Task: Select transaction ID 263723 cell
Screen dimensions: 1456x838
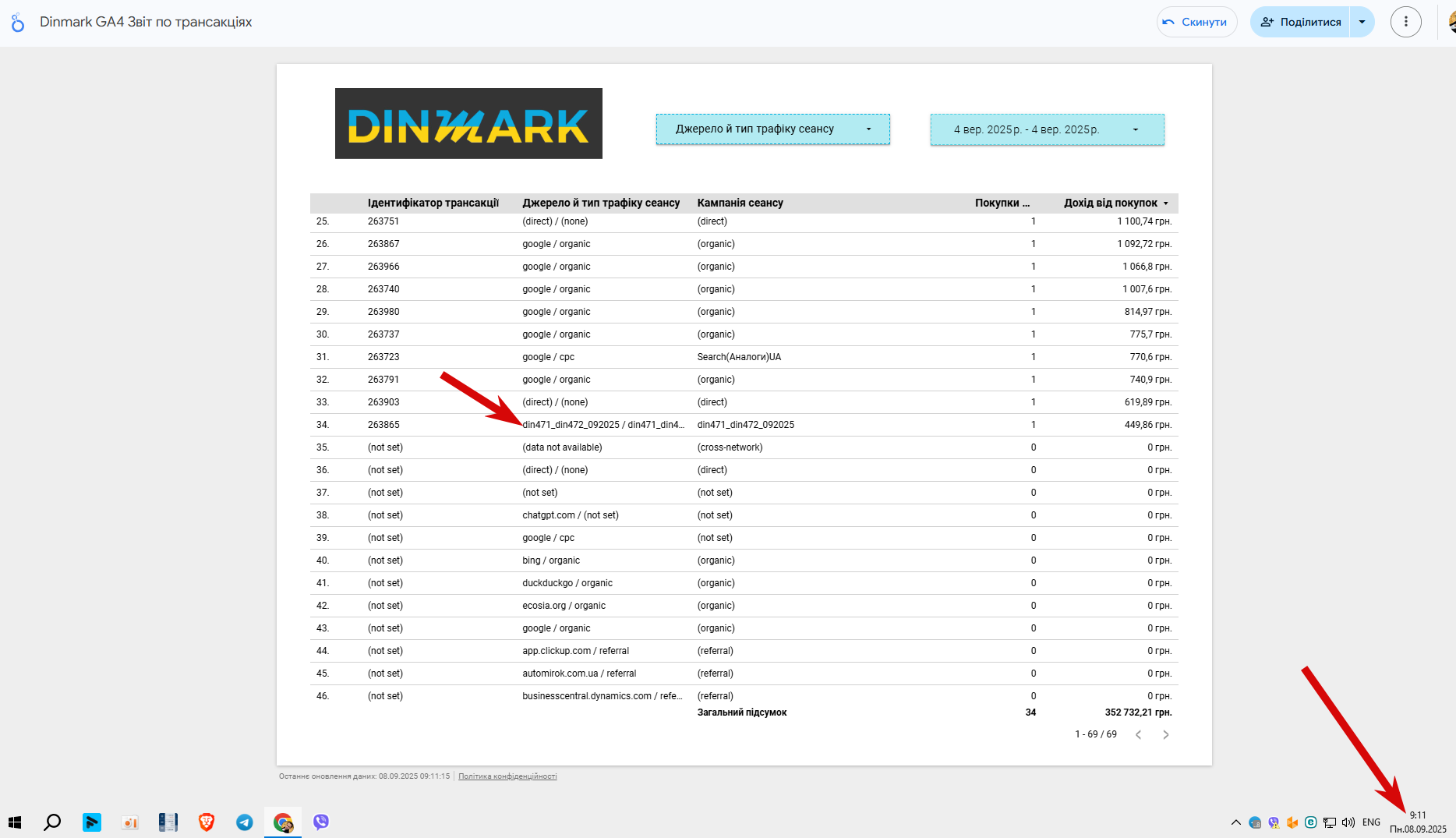Action: [x=383, y=357]
